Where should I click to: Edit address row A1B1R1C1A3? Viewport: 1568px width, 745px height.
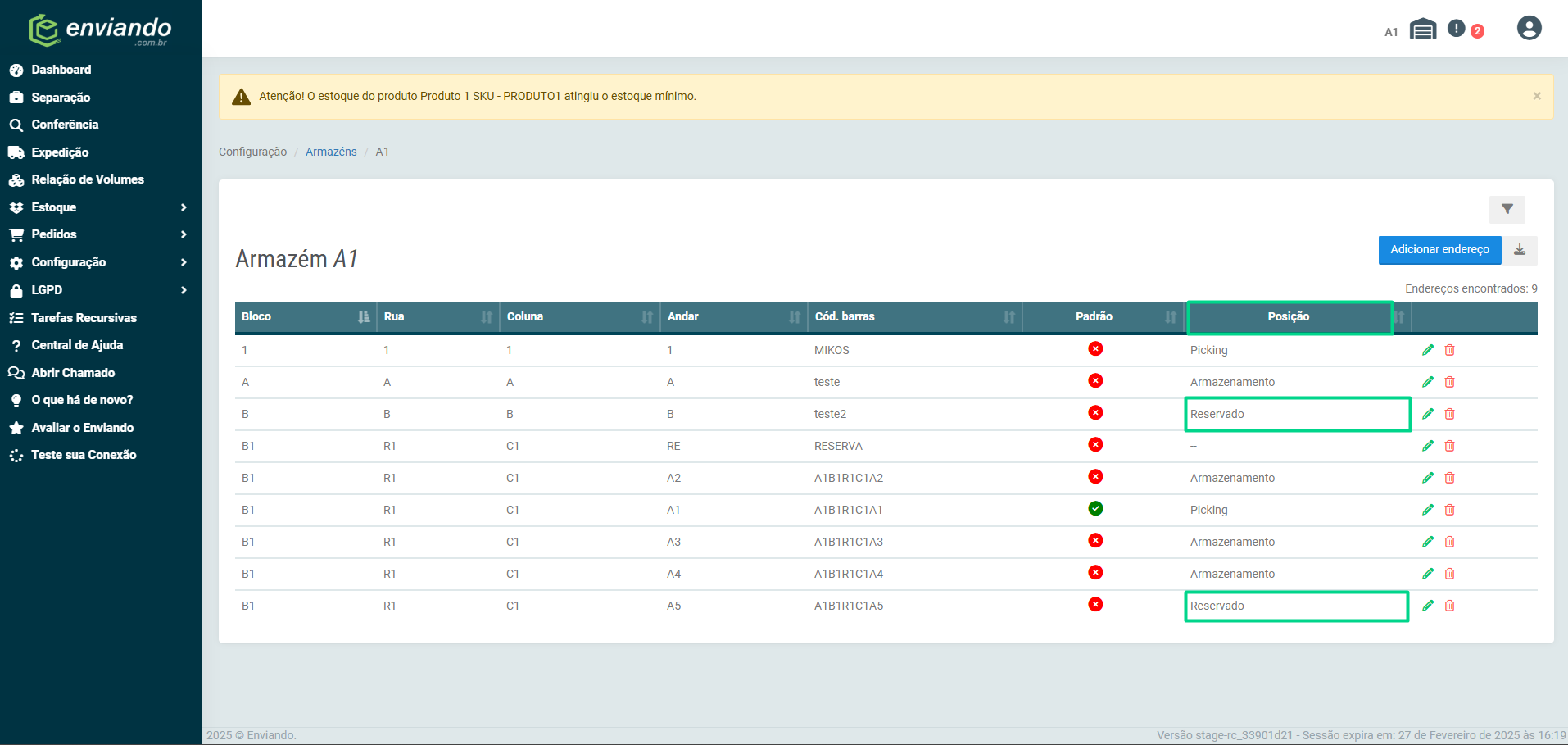[1428, 542]
